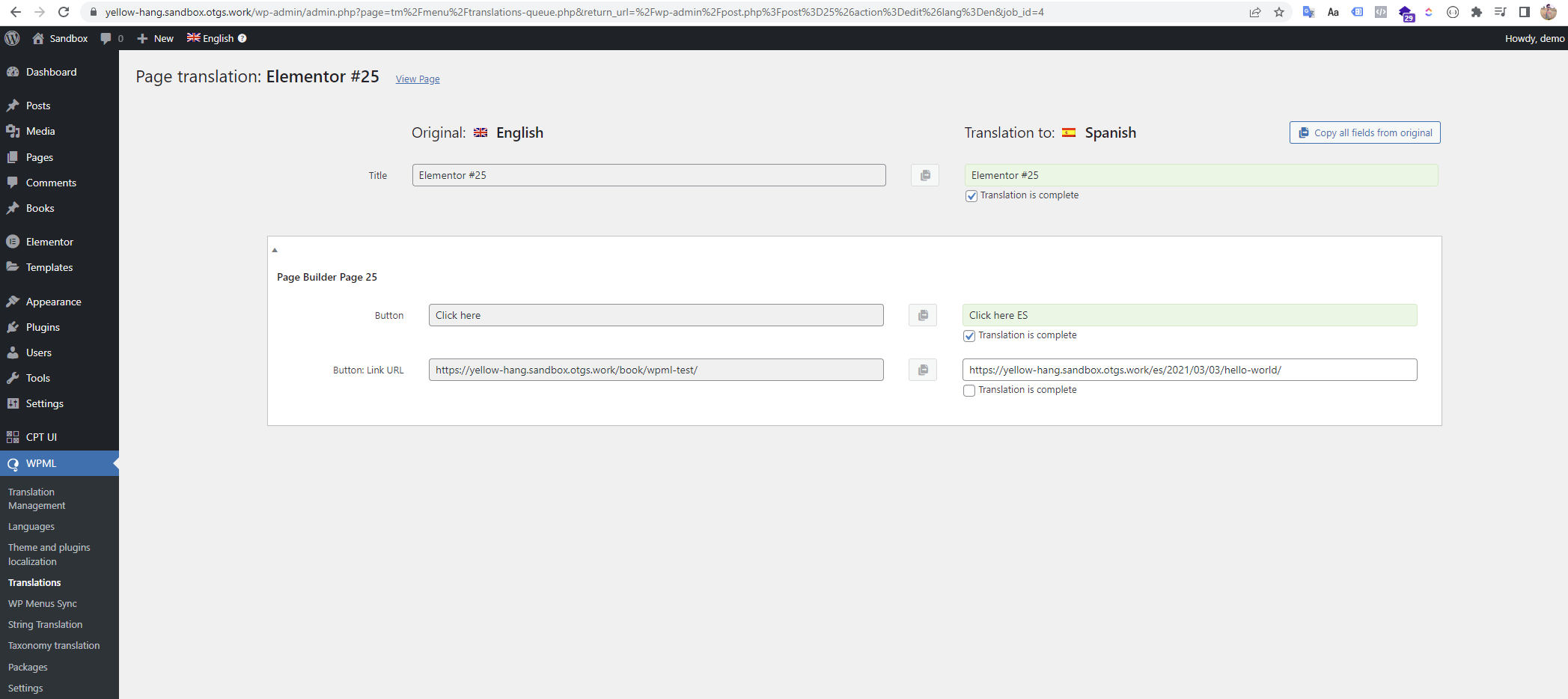Click the share page icon
1568x699 pixels.
(x=1255, y=12)
